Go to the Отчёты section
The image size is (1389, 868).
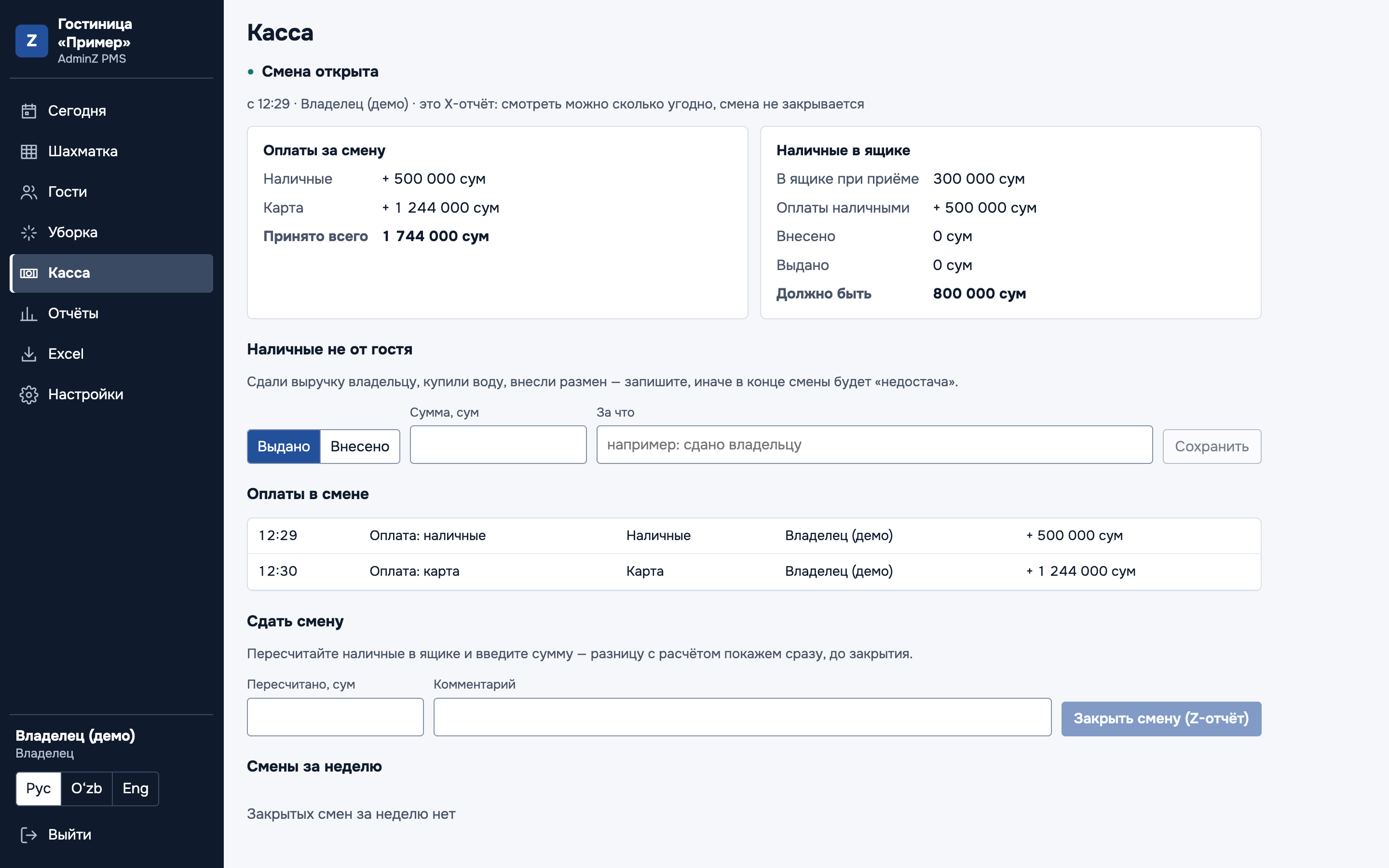point(111,313)
